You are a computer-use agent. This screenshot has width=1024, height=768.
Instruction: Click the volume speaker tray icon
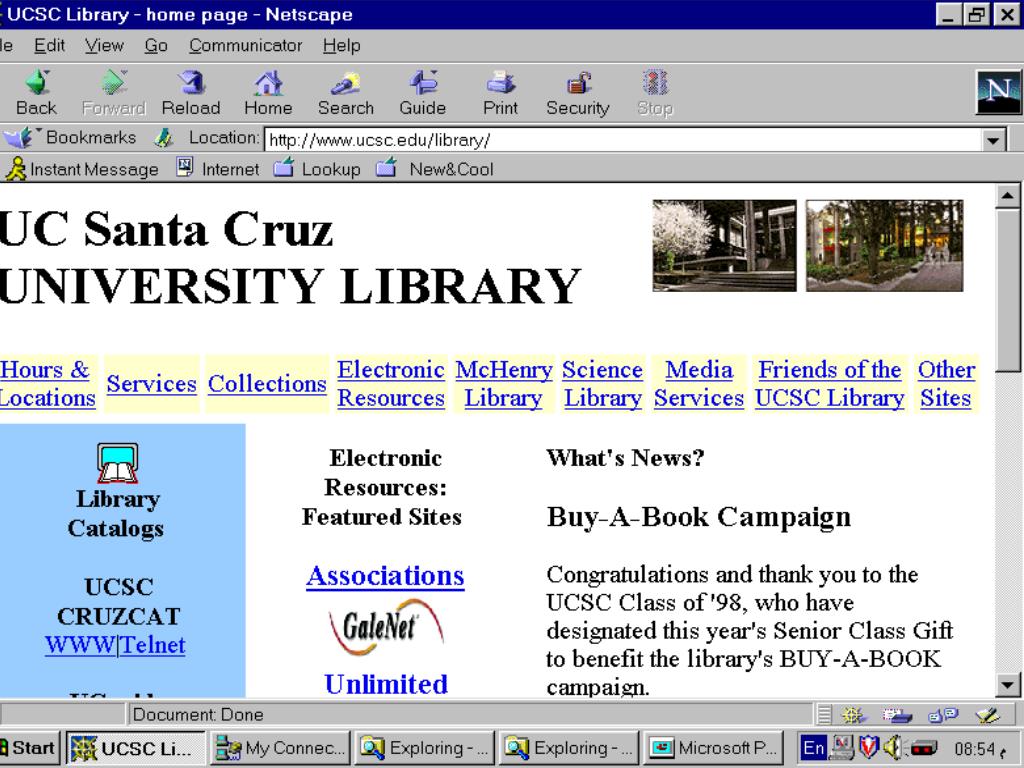coord(893,747)
